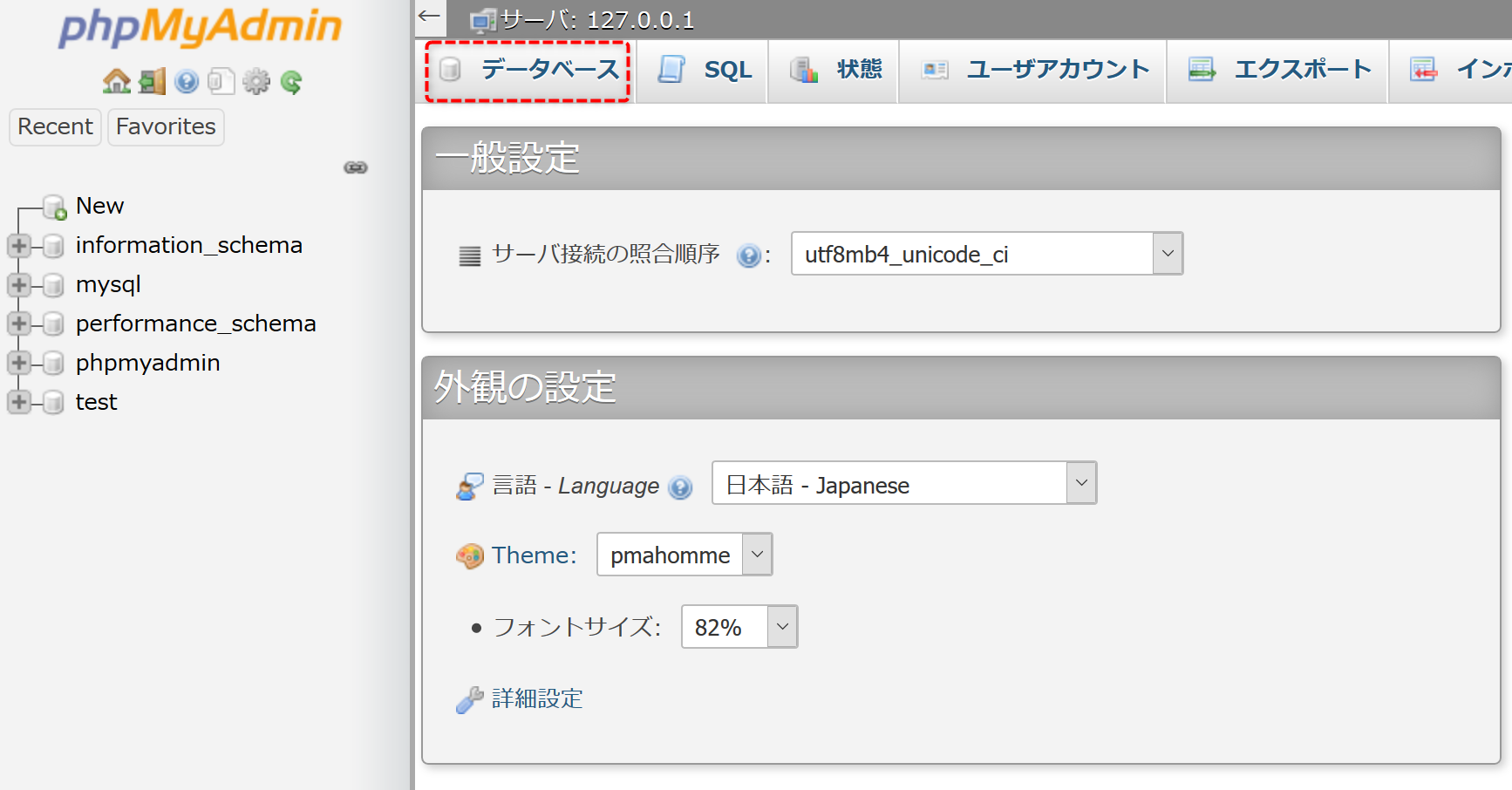Click the server icon beside 127.0.0.1

(x=483, y=20)
